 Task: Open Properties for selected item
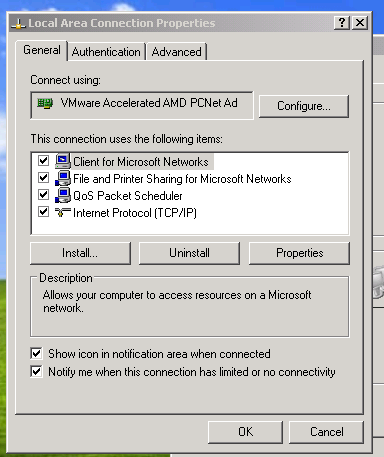(299, 253)
